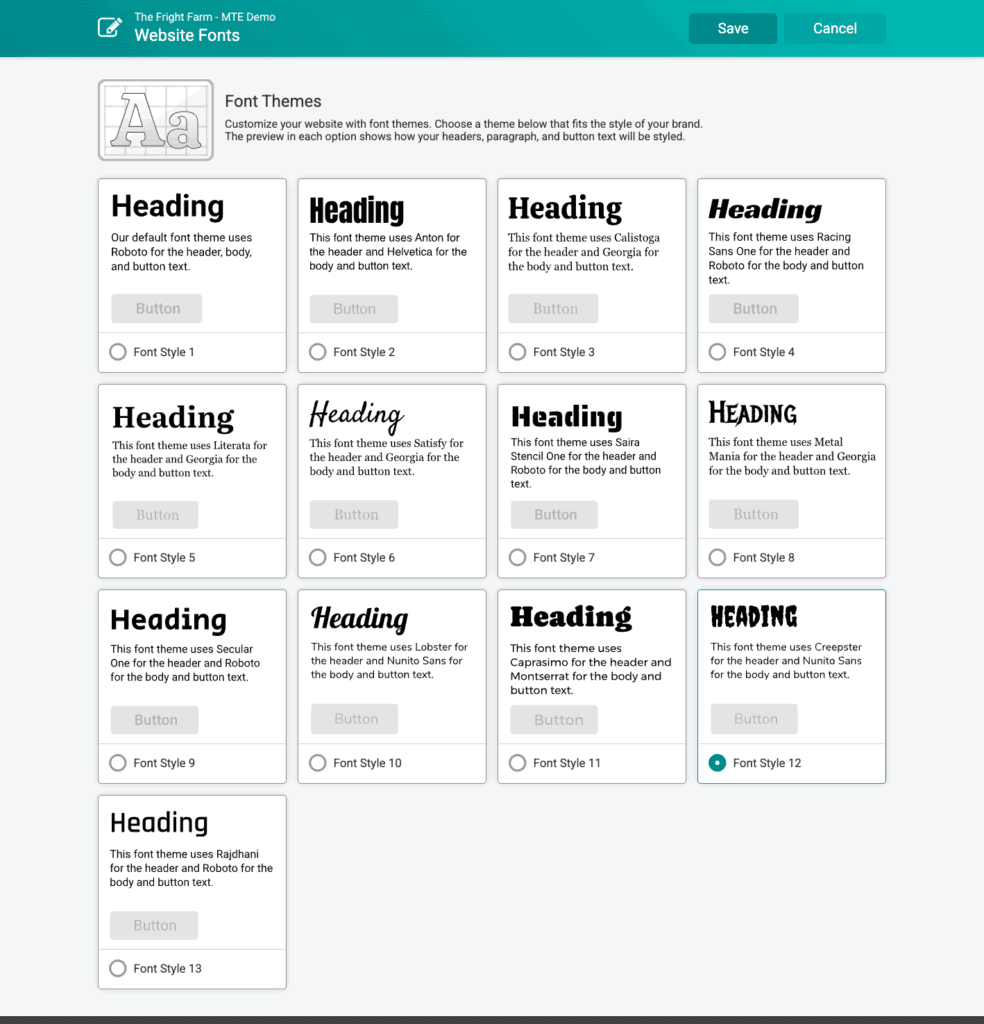Save the website font selection
The width and height of the screenshot is (984, 1024).
[x=733, y=29]
